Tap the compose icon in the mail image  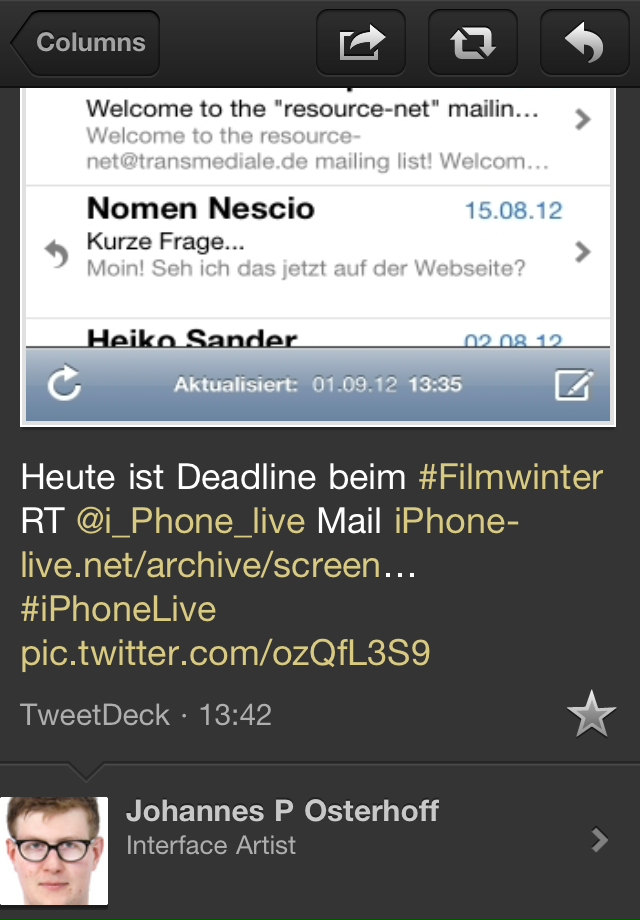[574, 385]
